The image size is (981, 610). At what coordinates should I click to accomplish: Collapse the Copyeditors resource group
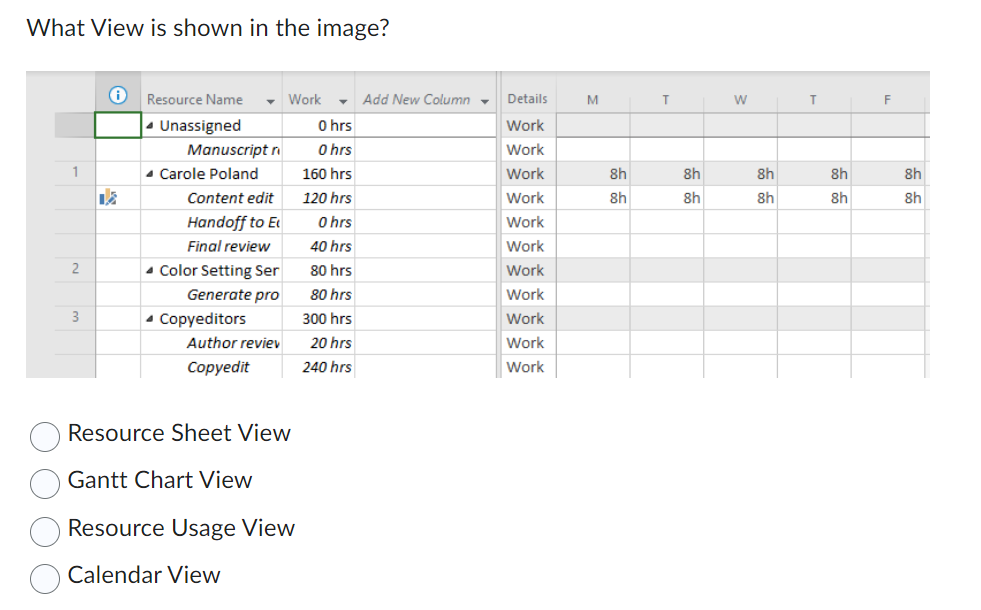point(151,318)
